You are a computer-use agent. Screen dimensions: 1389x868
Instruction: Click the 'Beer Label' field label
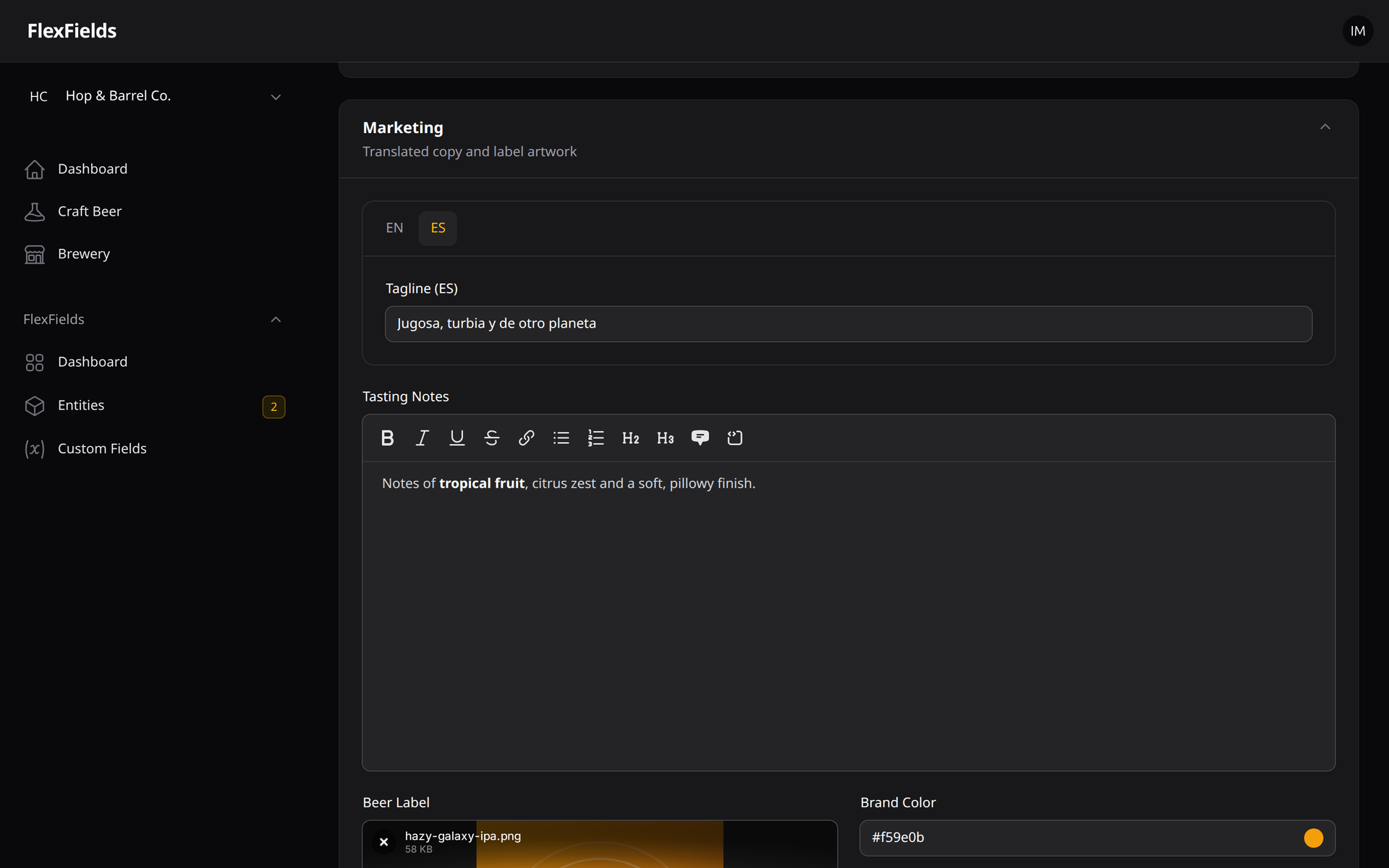tap(396, 803)
